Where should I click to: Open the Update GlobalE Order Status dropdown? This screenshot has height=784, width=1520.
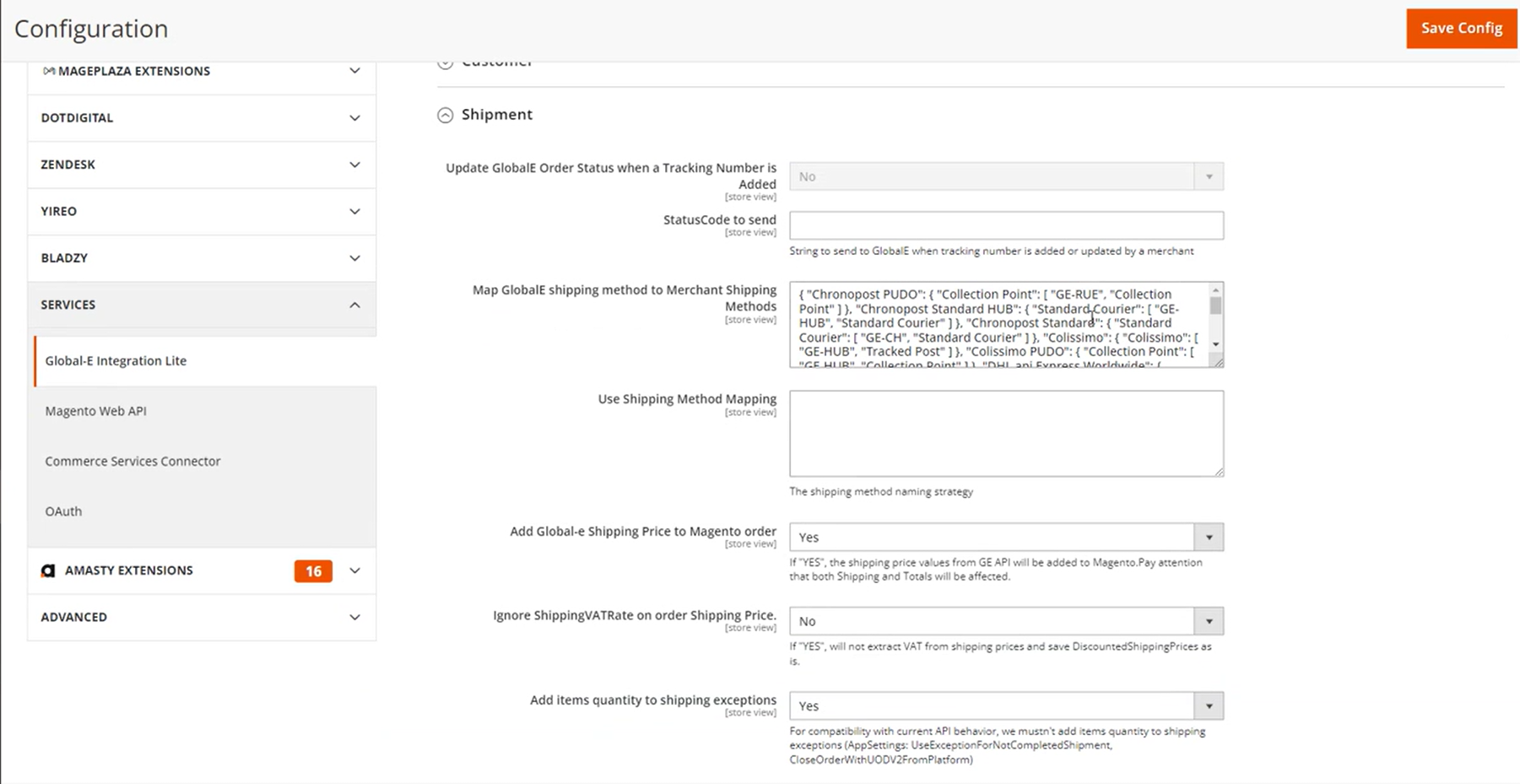(1209, 176)
